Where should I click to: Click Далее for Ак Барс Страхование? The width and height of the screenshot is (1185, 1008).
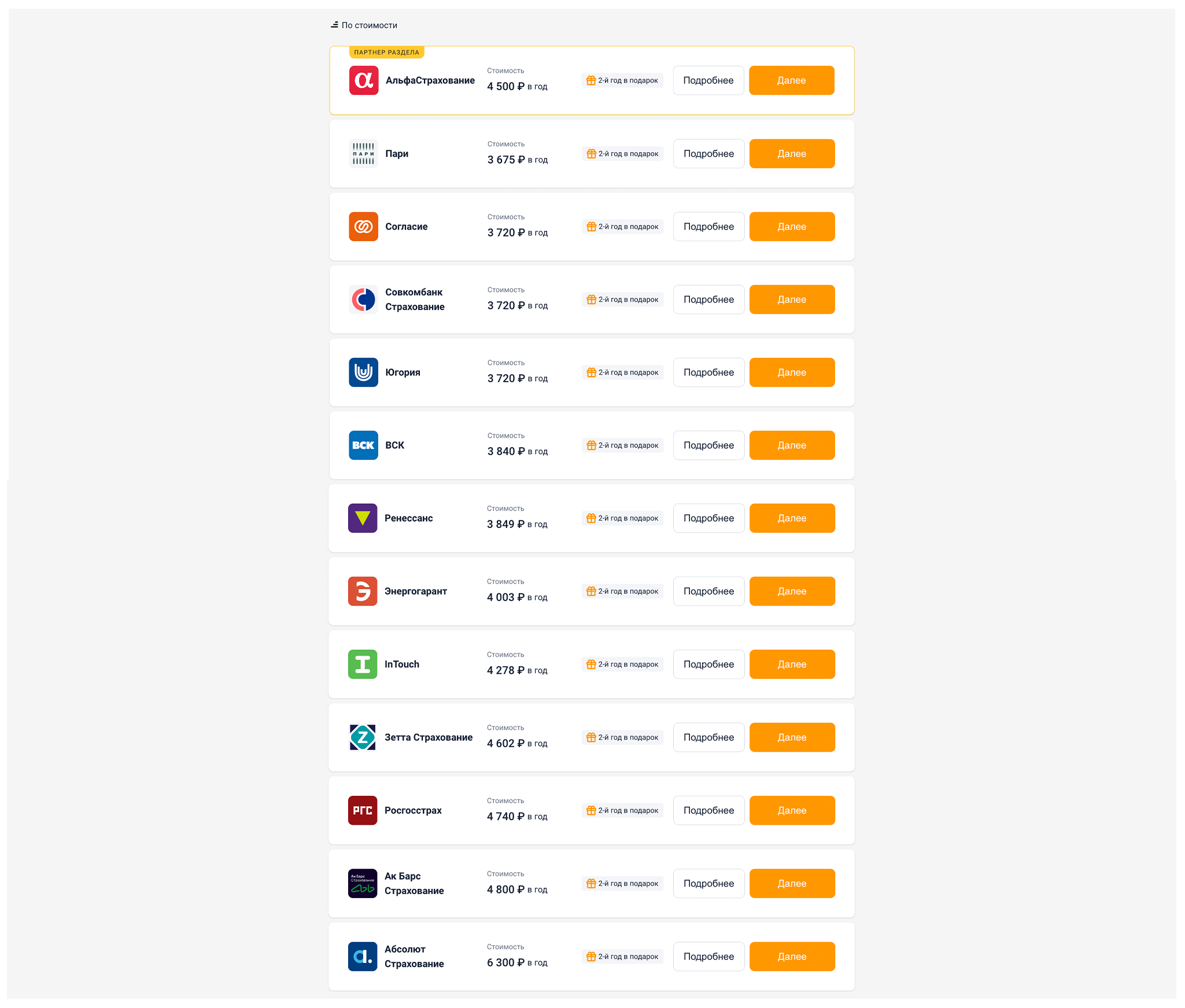792,883
